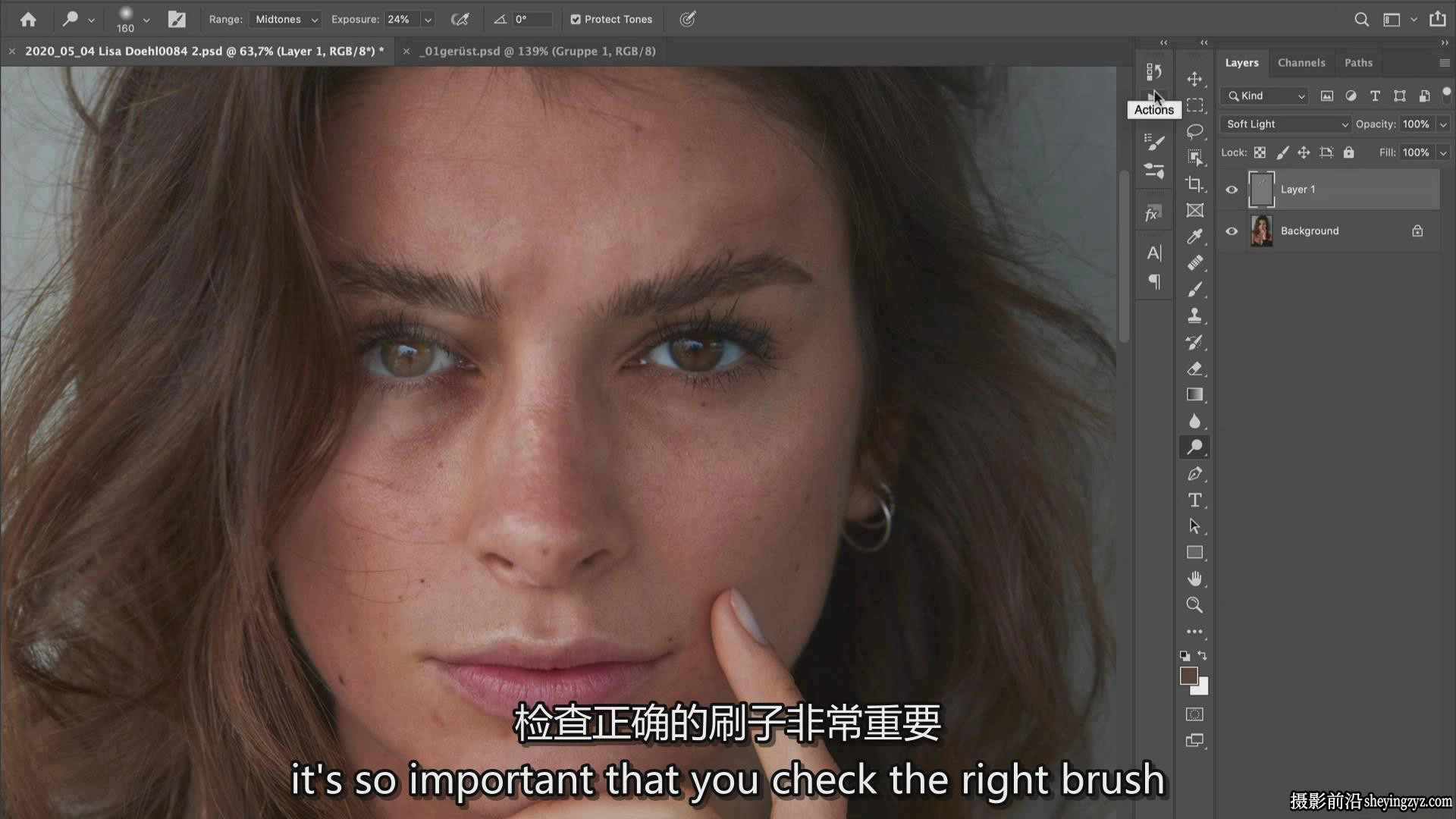Image resolution: width=1456 pixels, height=819 pixels.
Task: Open the Range Midtones dropdown
Action: pos(286,20)
